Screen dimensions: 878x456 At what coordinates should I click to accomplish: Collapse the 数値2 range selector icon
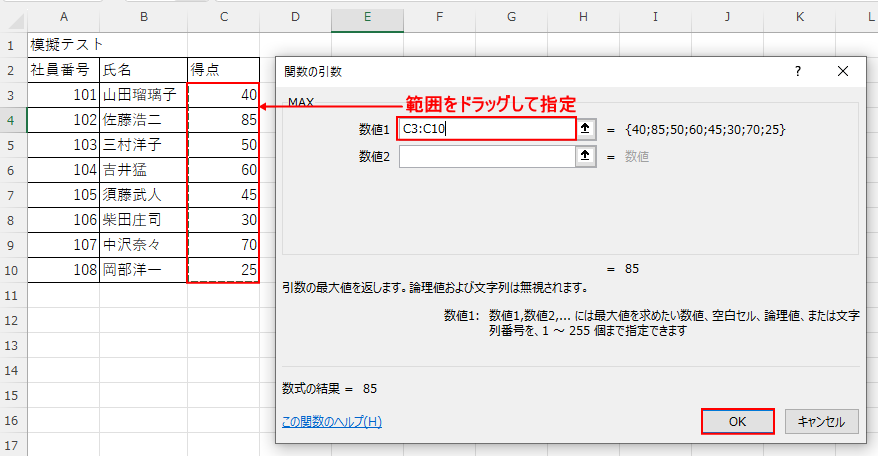585,156
